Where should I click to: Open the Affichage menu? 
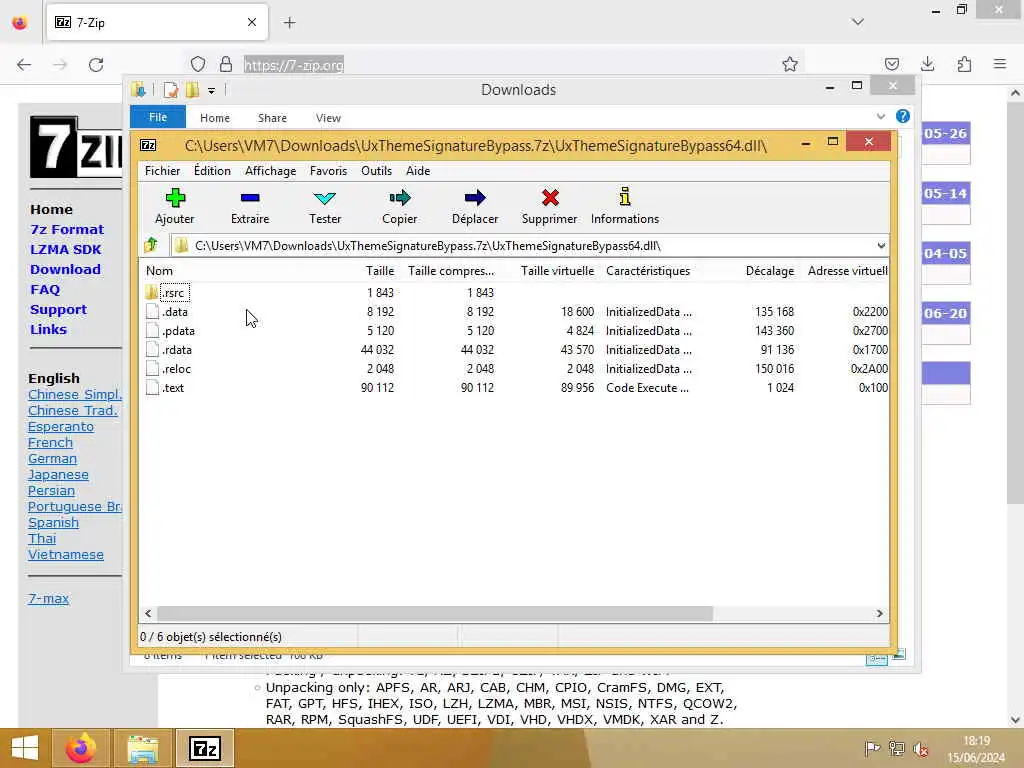click(x=270, y=171)
